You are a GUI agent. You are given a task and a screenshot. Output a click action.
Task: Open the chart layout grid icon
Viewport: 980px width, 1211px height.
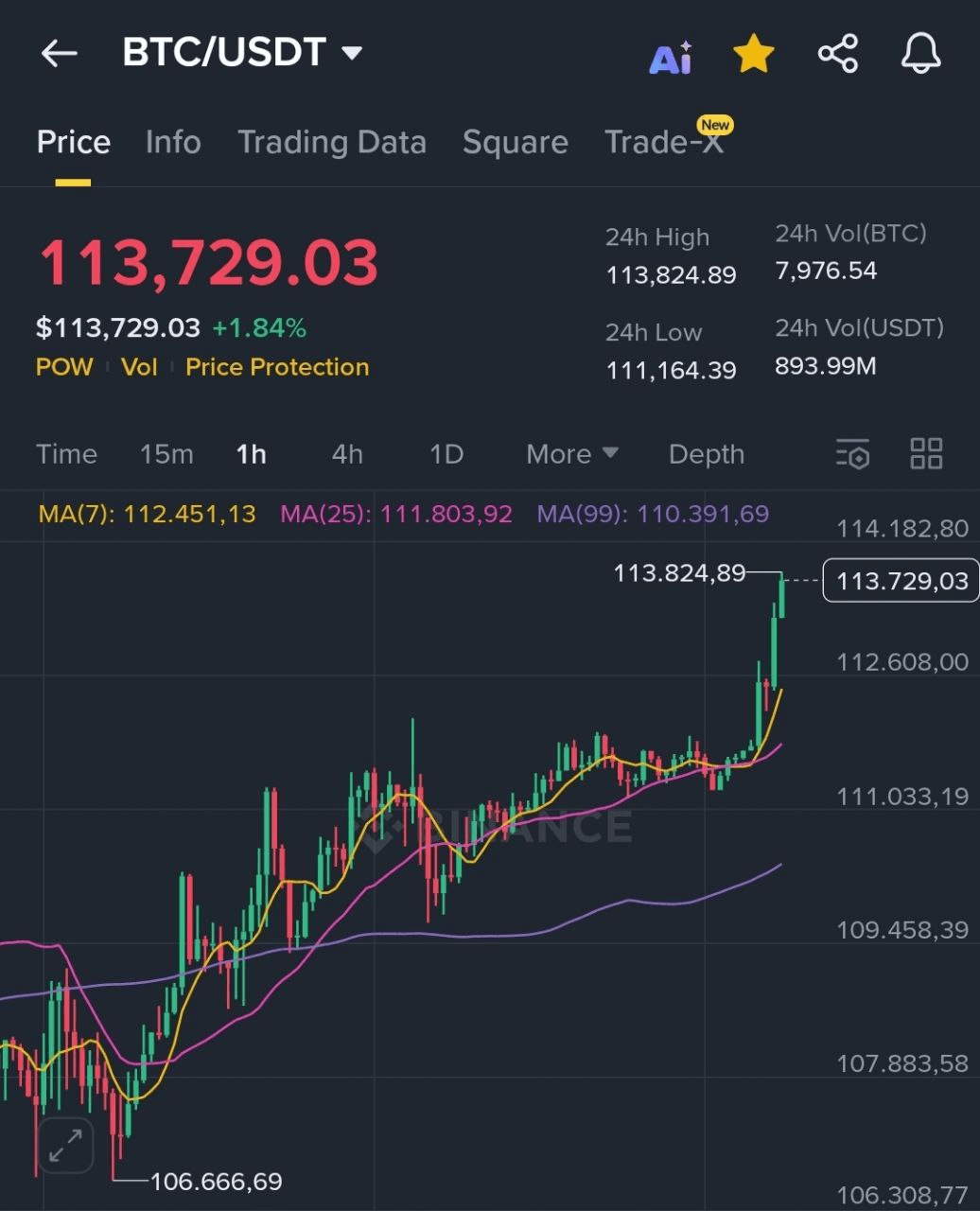point(926,454)
